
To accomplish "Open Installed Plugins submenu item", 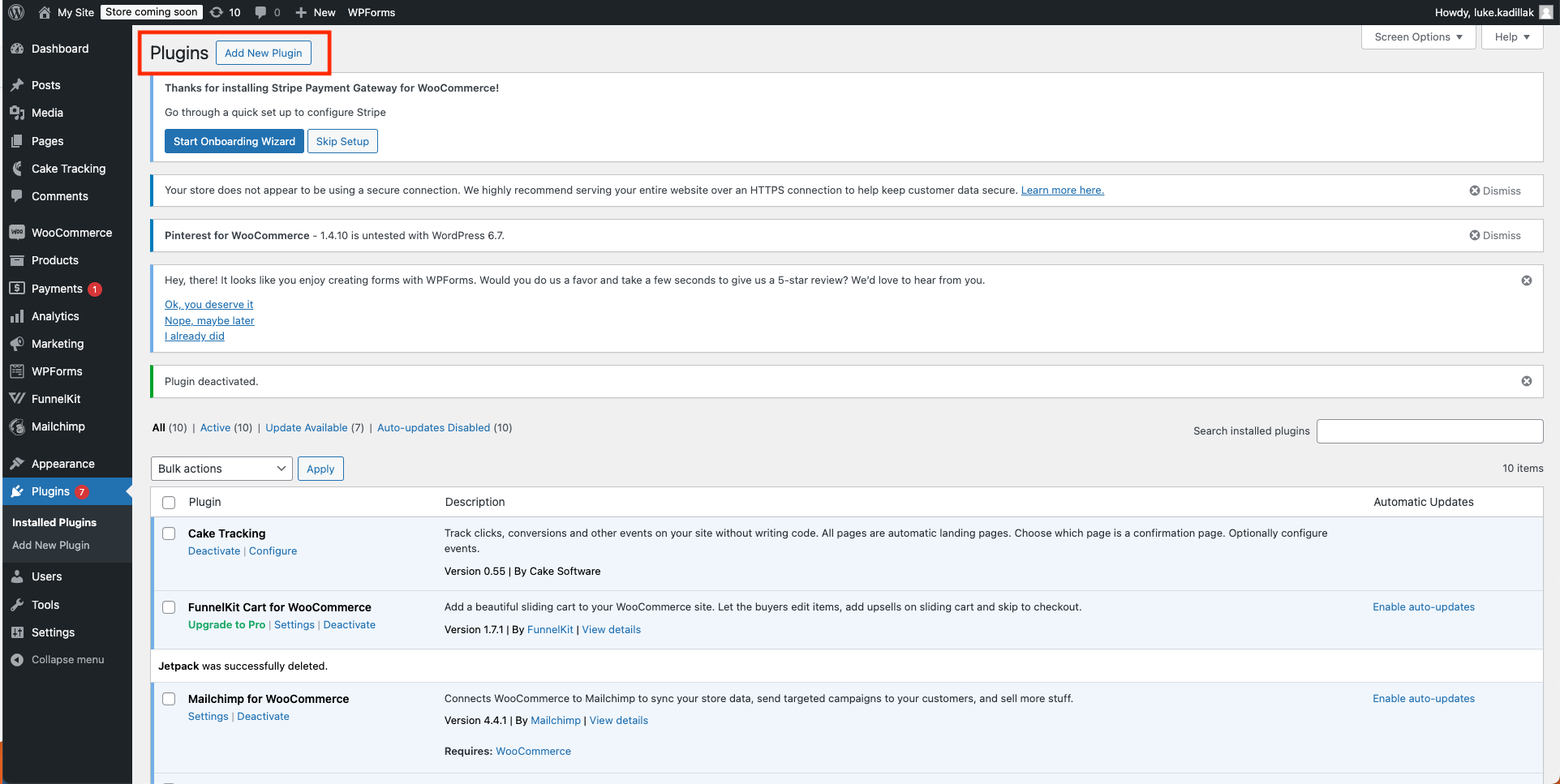I will click(x=54, y=522).
